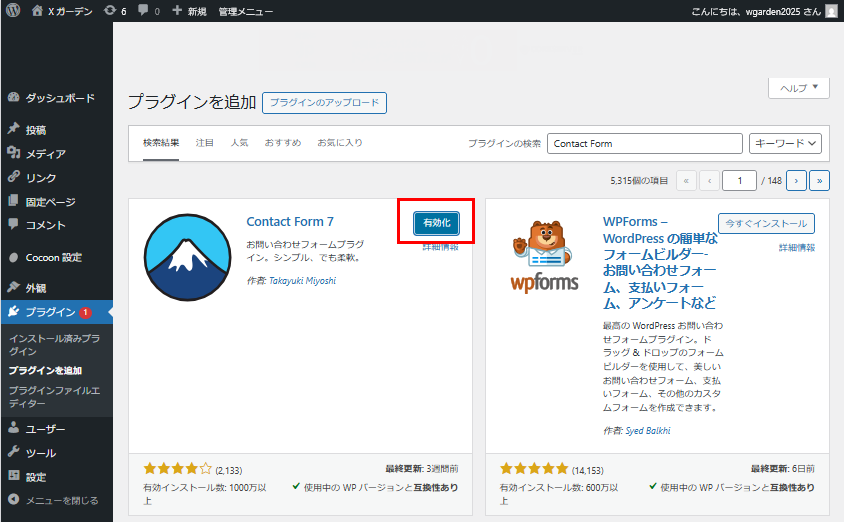Click the コメント bubble icon in sidebar
This screenshot has height=522, width=844.
tap(13, 224)
